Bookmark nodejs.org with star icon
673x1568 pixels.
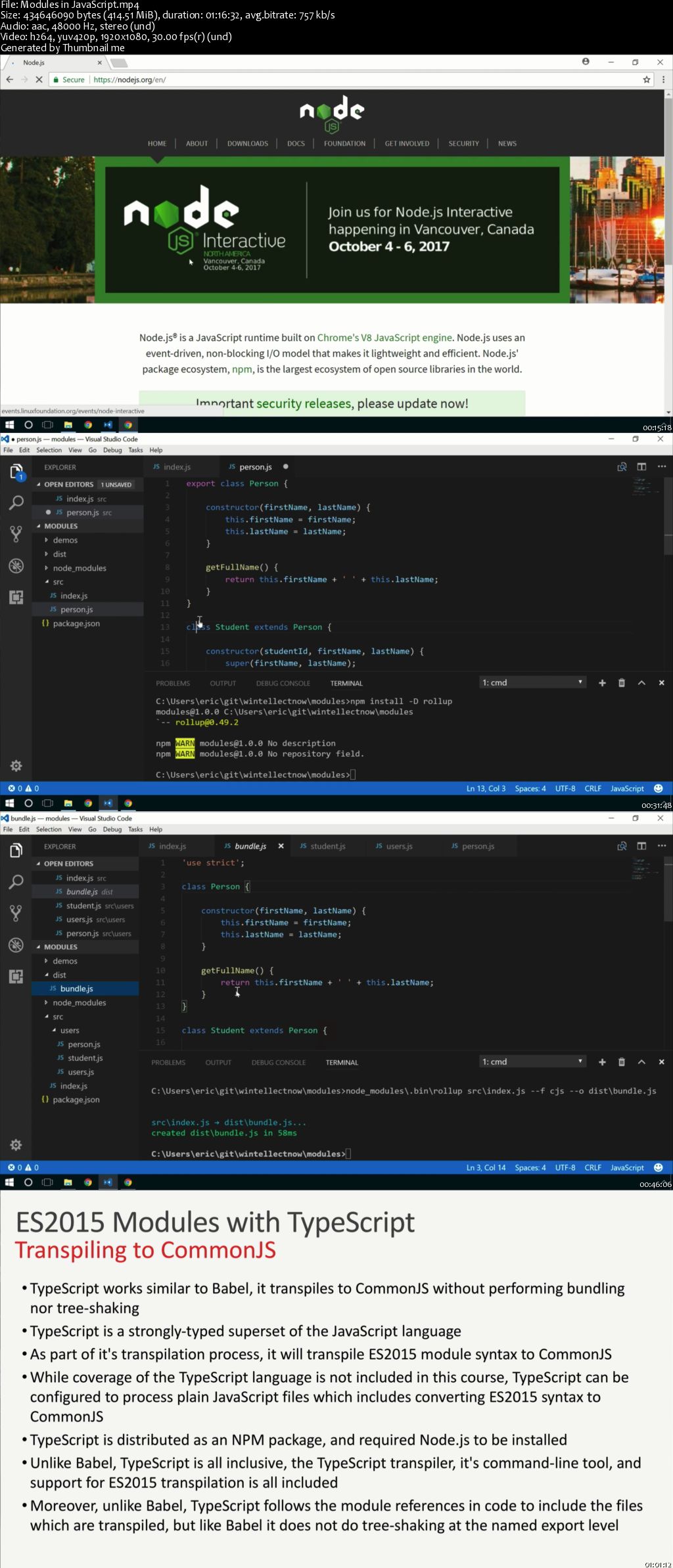click(647, 79)
